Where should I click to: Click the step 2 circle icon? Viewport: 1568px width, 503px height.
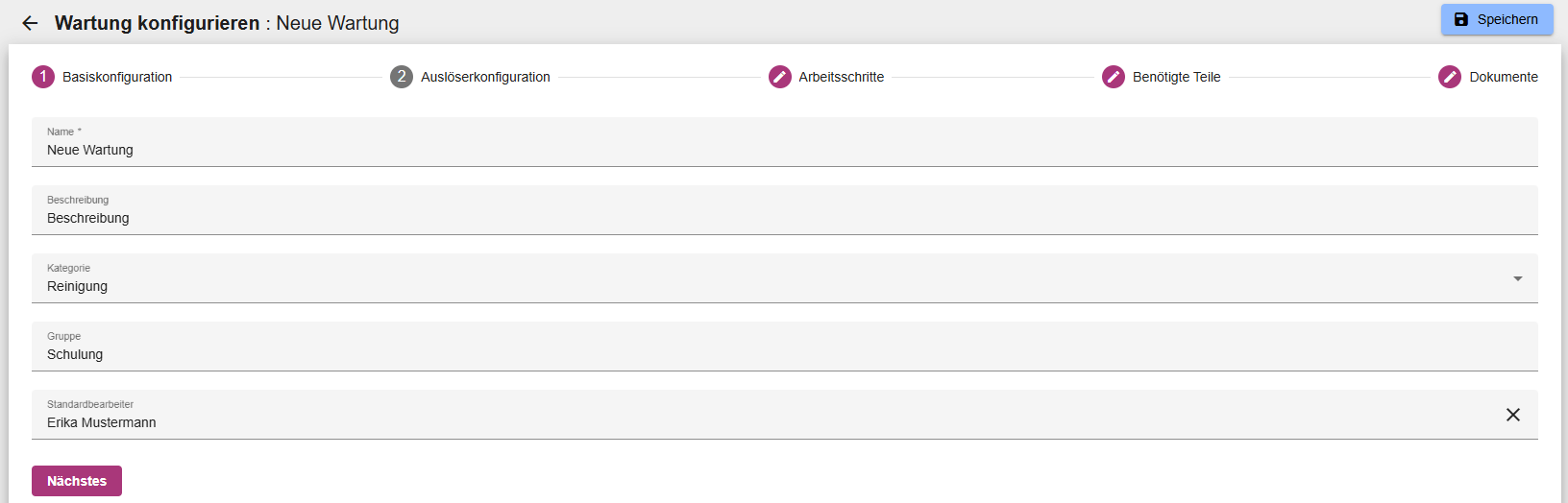[x=402, y=77]
